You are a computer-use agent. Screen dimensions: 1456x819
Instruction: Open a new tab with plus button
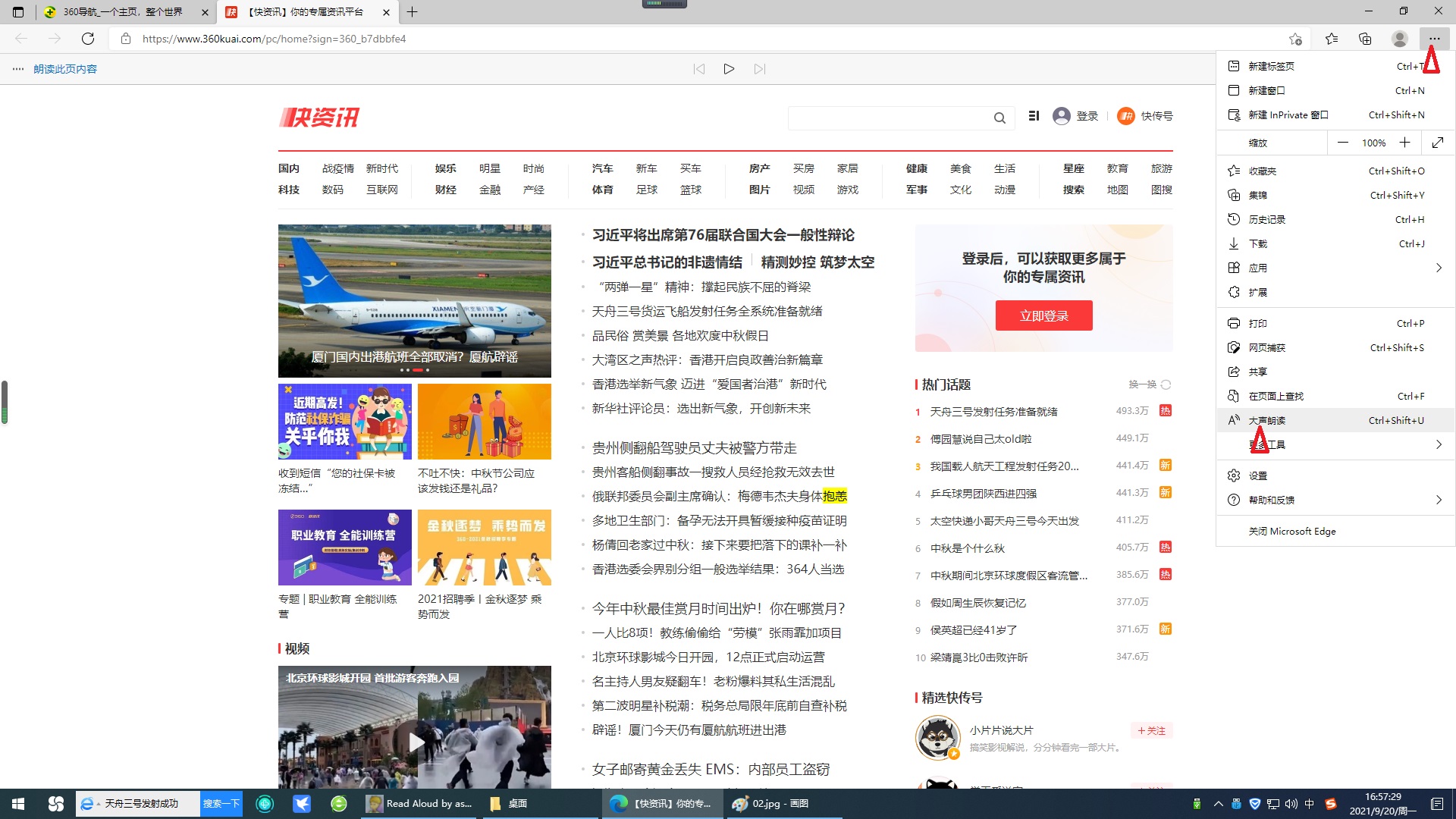(x=412, y=12)
